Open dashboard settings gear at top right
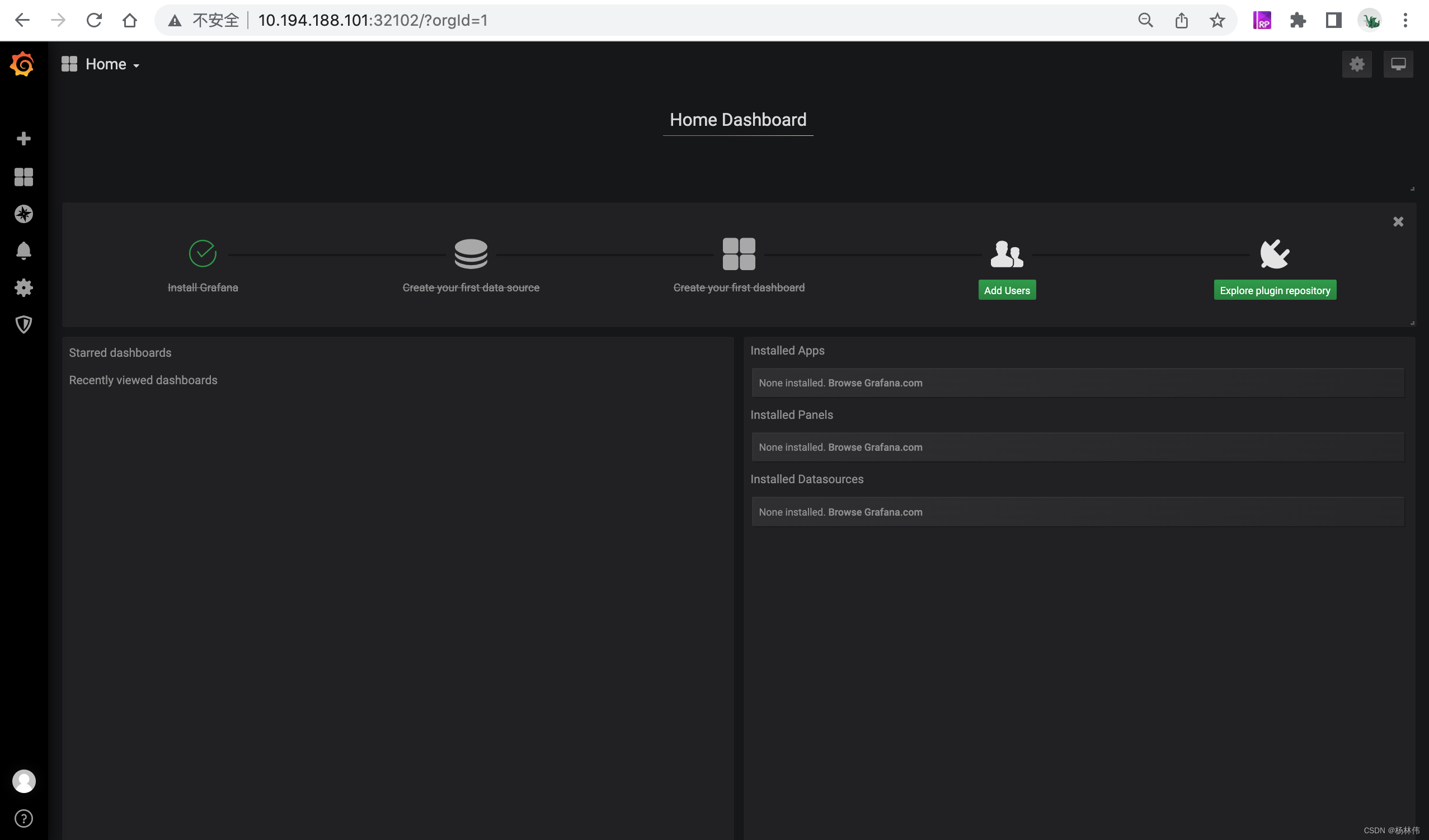This screenshot has height=840, width=1429. tap(1356, 64)
